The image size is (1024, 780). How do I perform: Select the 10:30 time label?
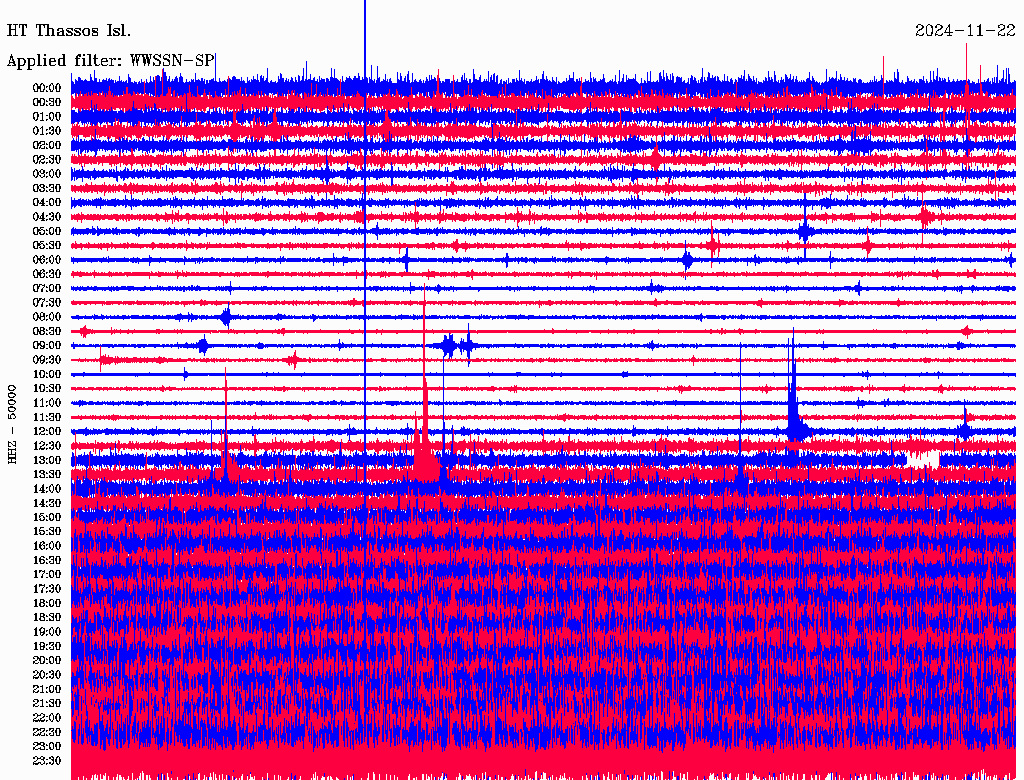(x=47, y=389)
